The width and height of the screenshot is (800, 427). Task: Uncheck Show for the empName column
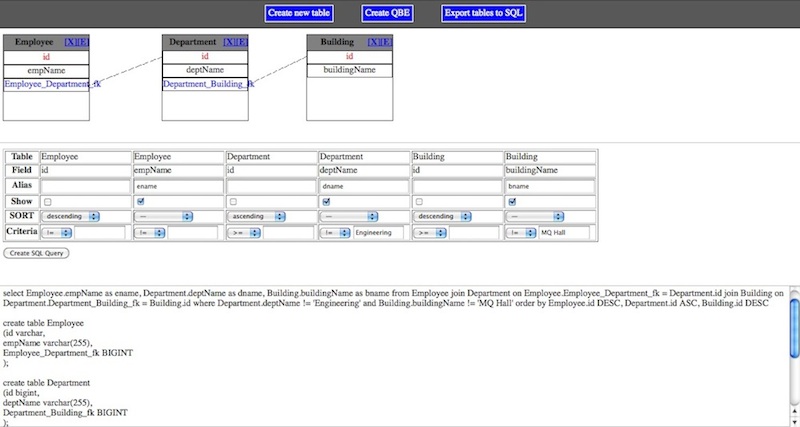click(x=141, y=202)
